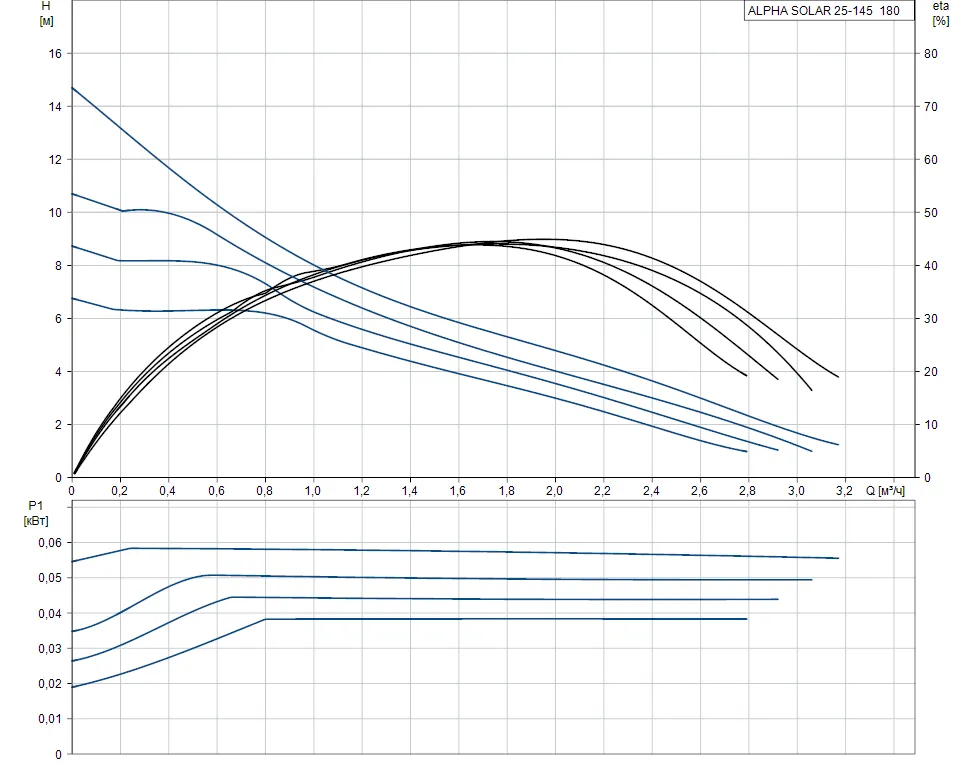Click the eta [%] efficiency axis title

pyautogui.click(x=940, y=13)
